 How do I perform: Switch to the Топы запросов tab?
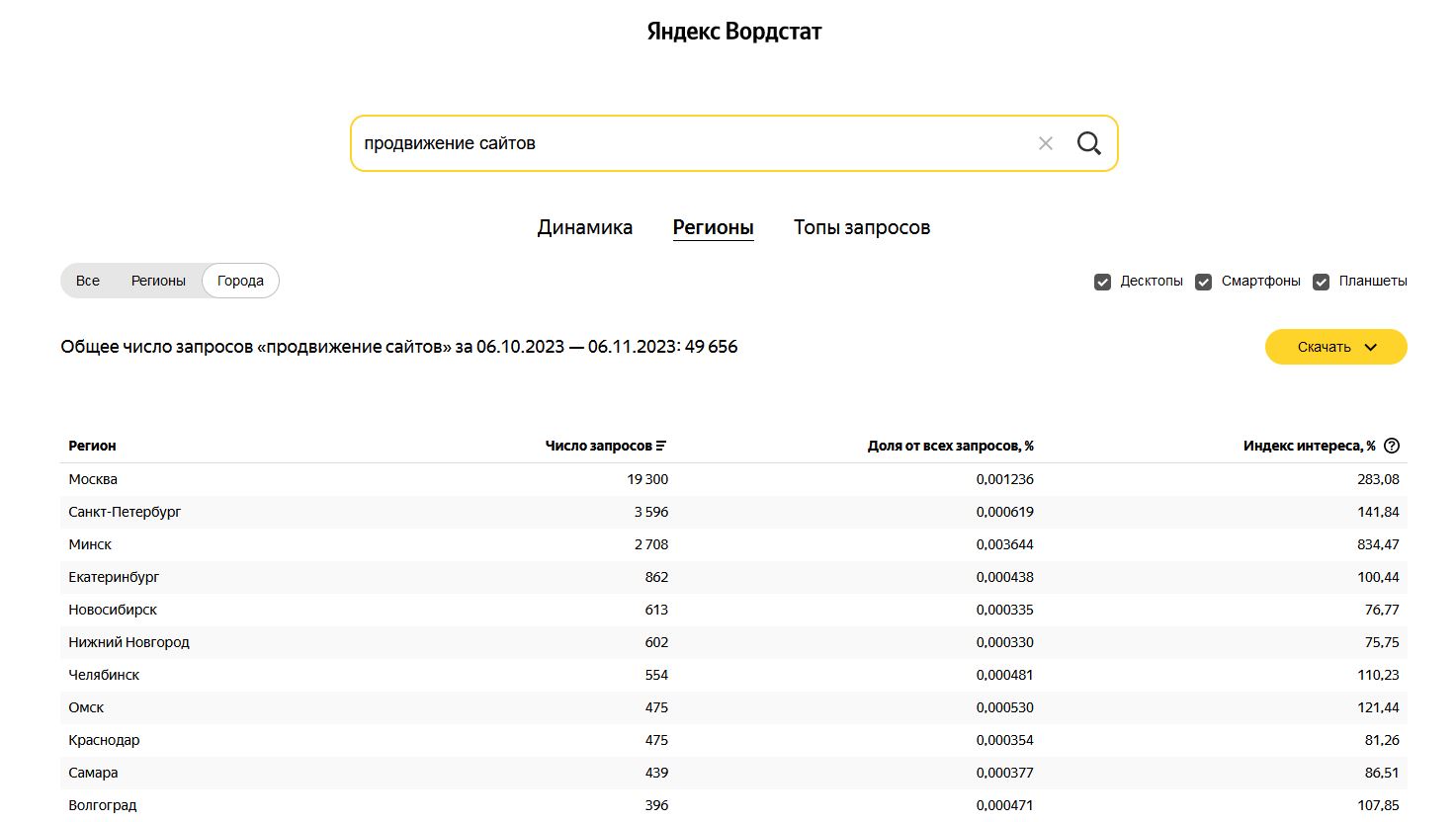pos(861,227)
